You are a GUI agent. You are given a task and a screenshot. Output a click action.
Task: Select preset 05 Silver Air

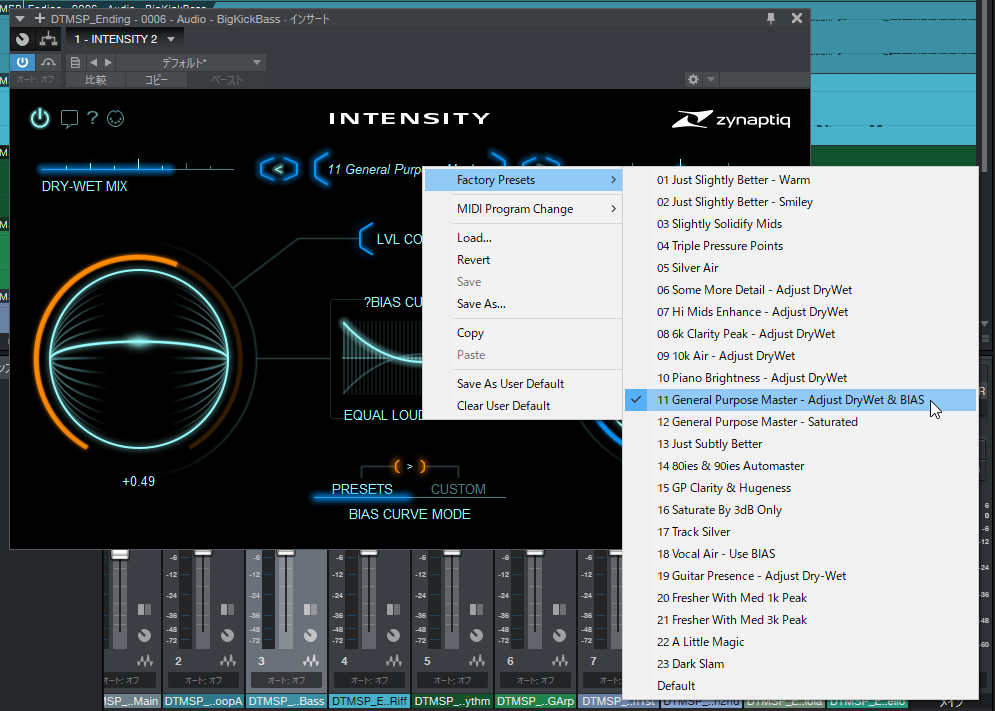click(x=801, y=268)
